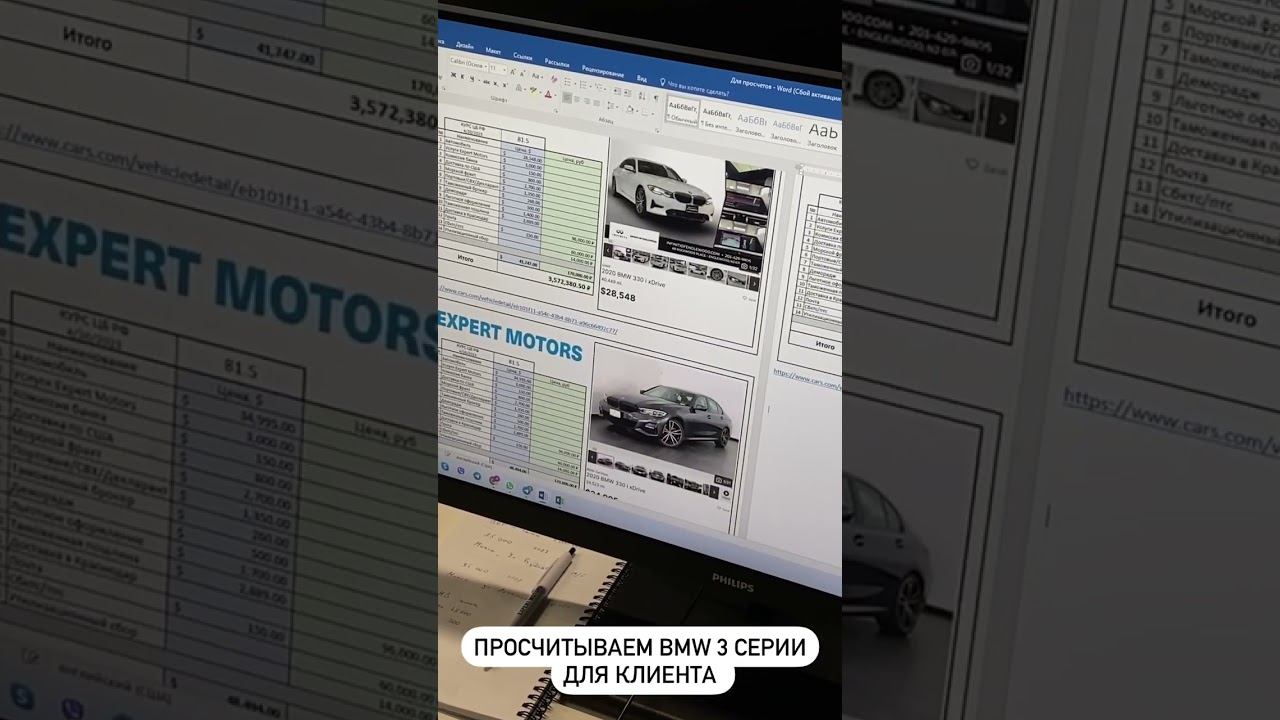Apply paragraph shading fill color
Image resolution: width=1280 pixels, height=720 pixels.
[628, 108]
